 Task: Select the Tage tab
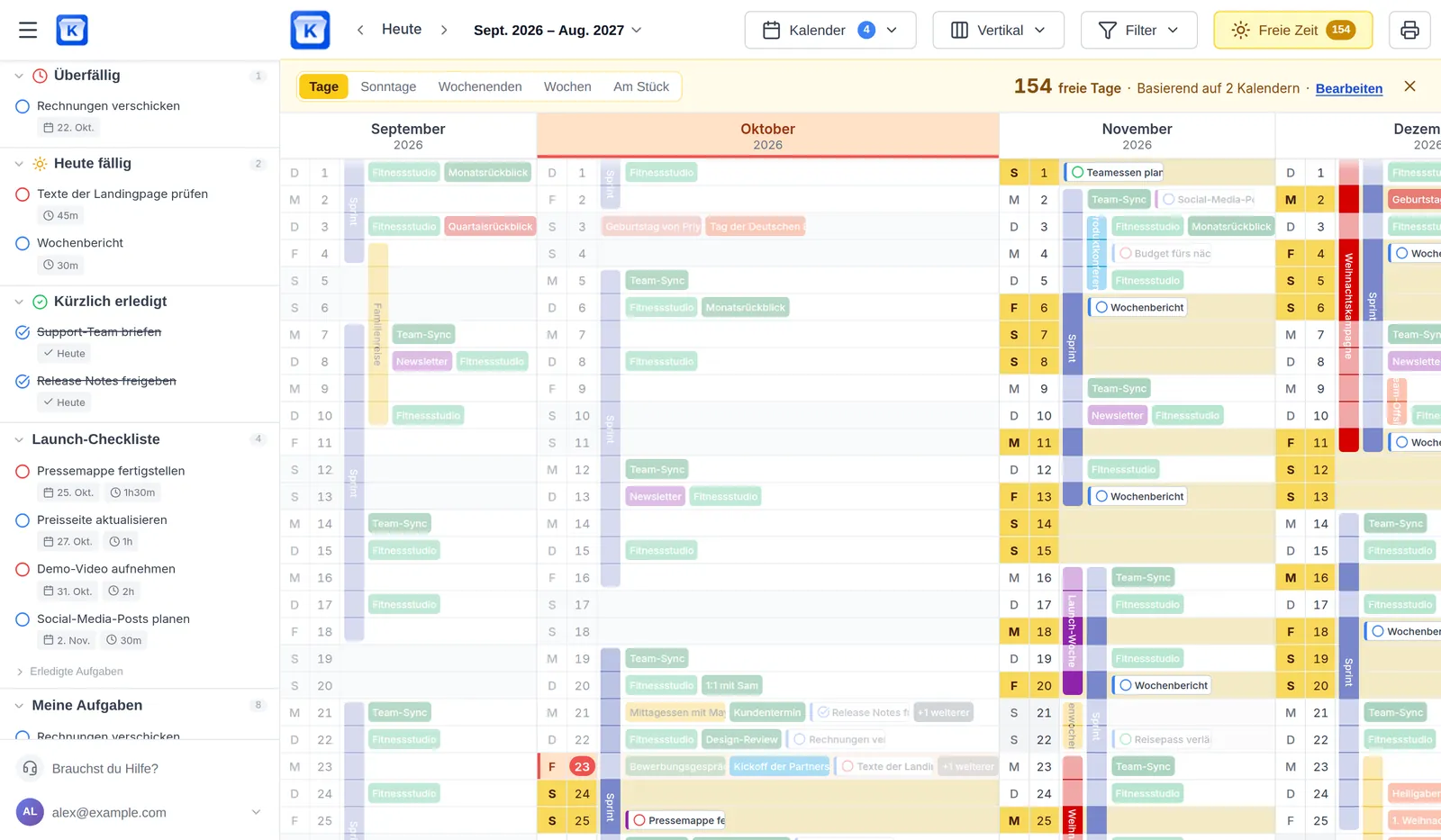pyautogui.click(x=323, y=86)
